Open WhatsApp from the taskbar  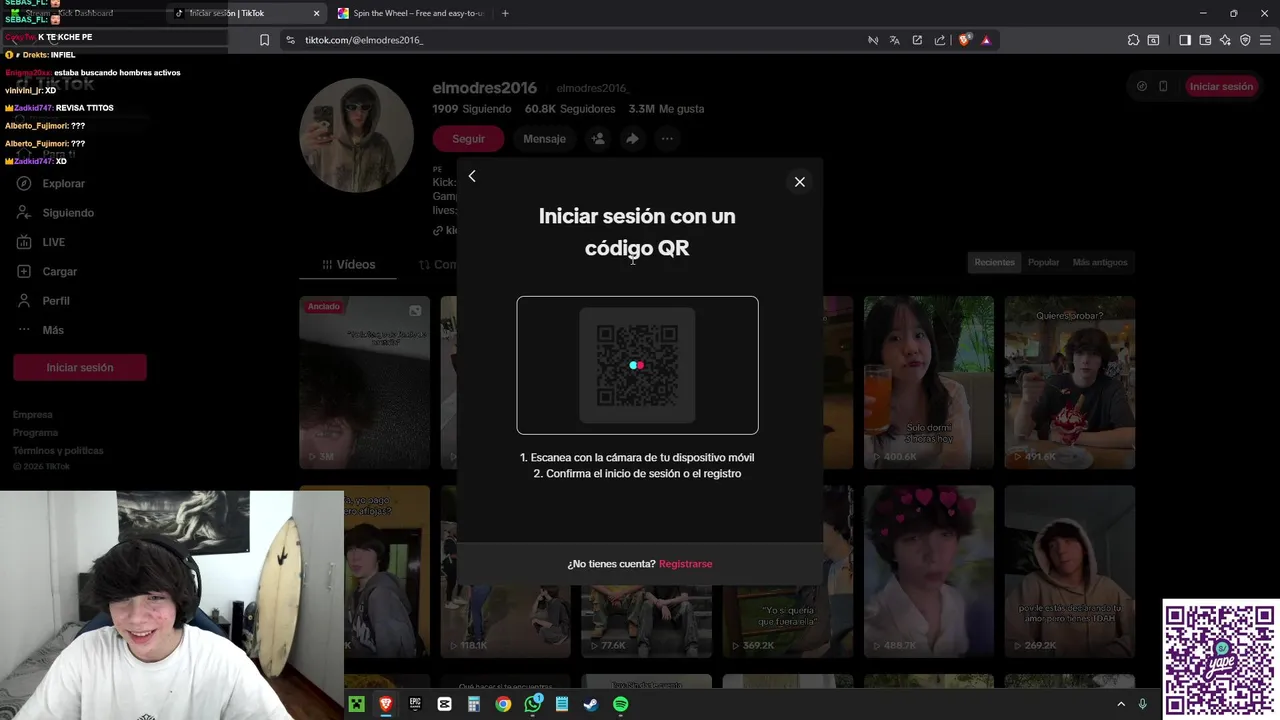pos(533,704)
